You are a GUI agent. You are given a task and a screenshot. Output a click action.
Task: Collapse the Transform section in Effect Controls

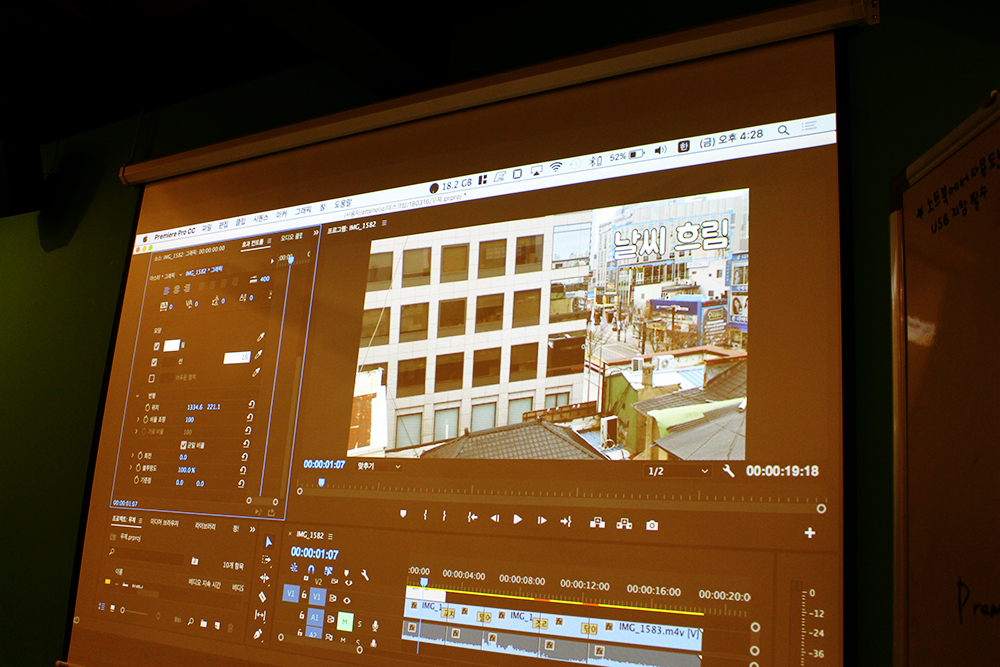coord(139,395)
